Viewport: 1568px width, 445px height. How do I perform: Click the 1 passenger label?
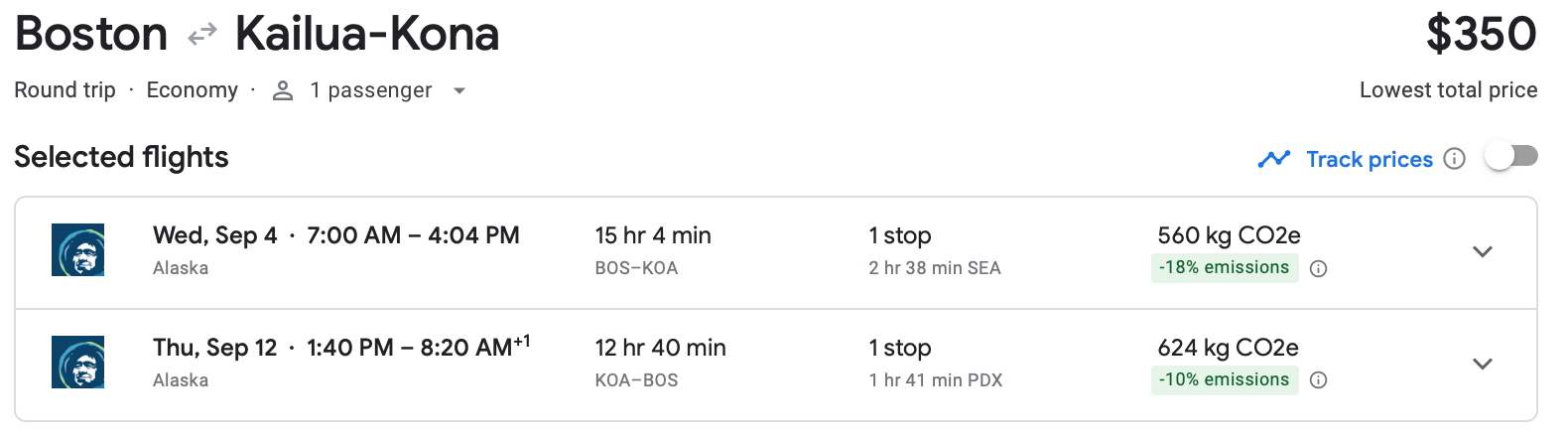370,90
